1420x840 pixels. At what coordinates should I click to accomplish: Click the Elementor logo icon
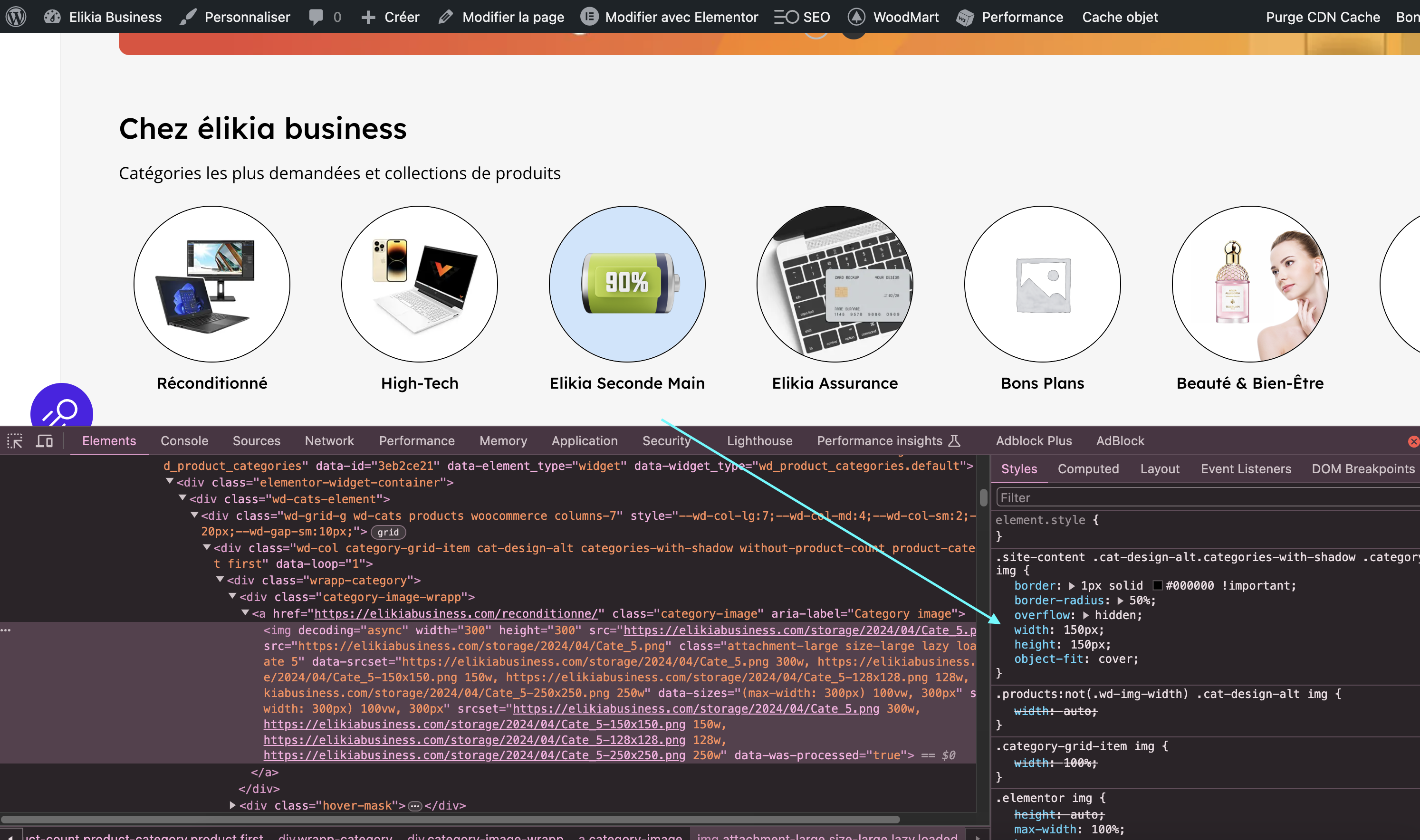589,17
